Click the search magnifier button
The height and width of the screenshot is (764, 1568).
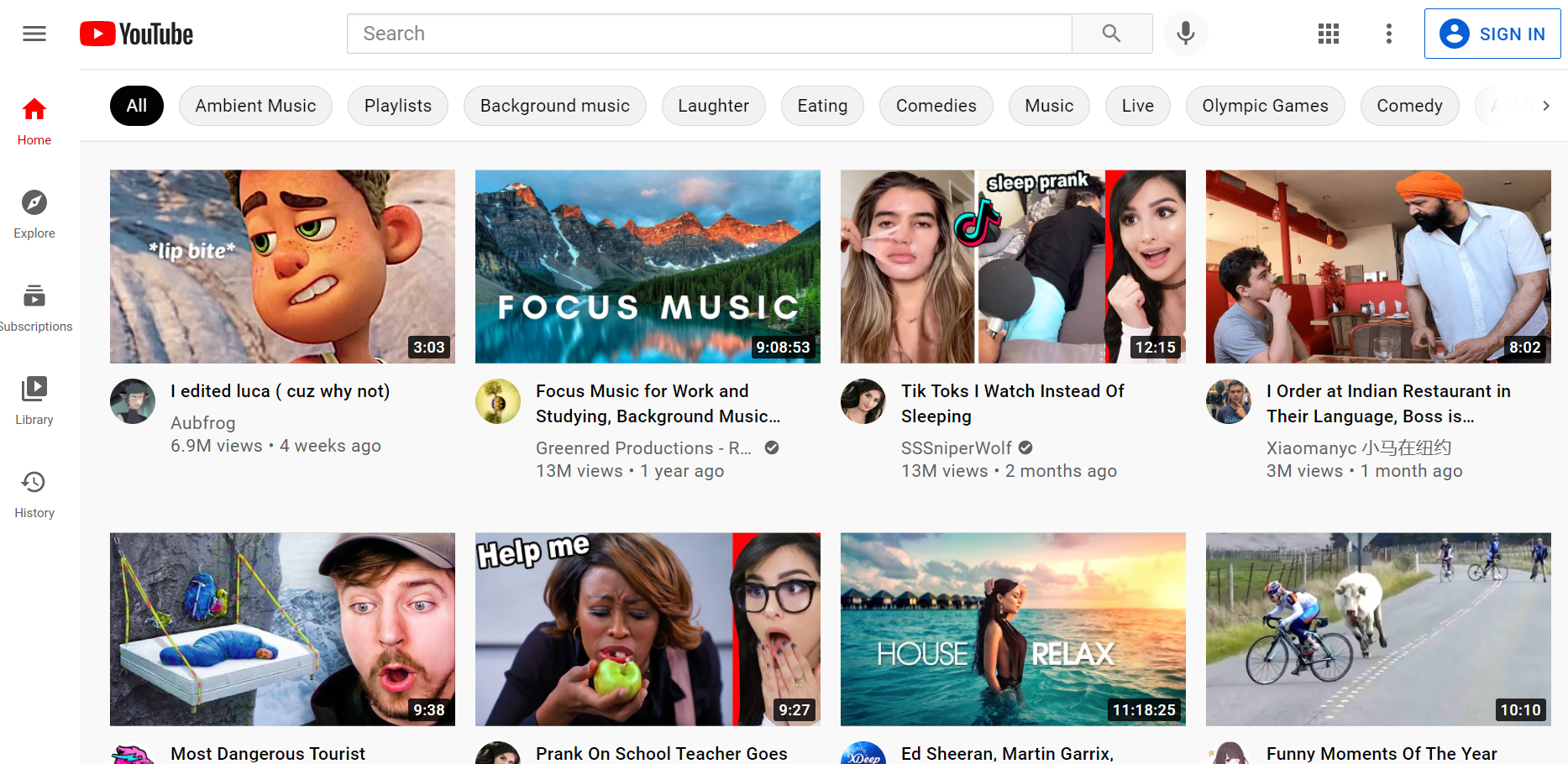(1112, 34)
